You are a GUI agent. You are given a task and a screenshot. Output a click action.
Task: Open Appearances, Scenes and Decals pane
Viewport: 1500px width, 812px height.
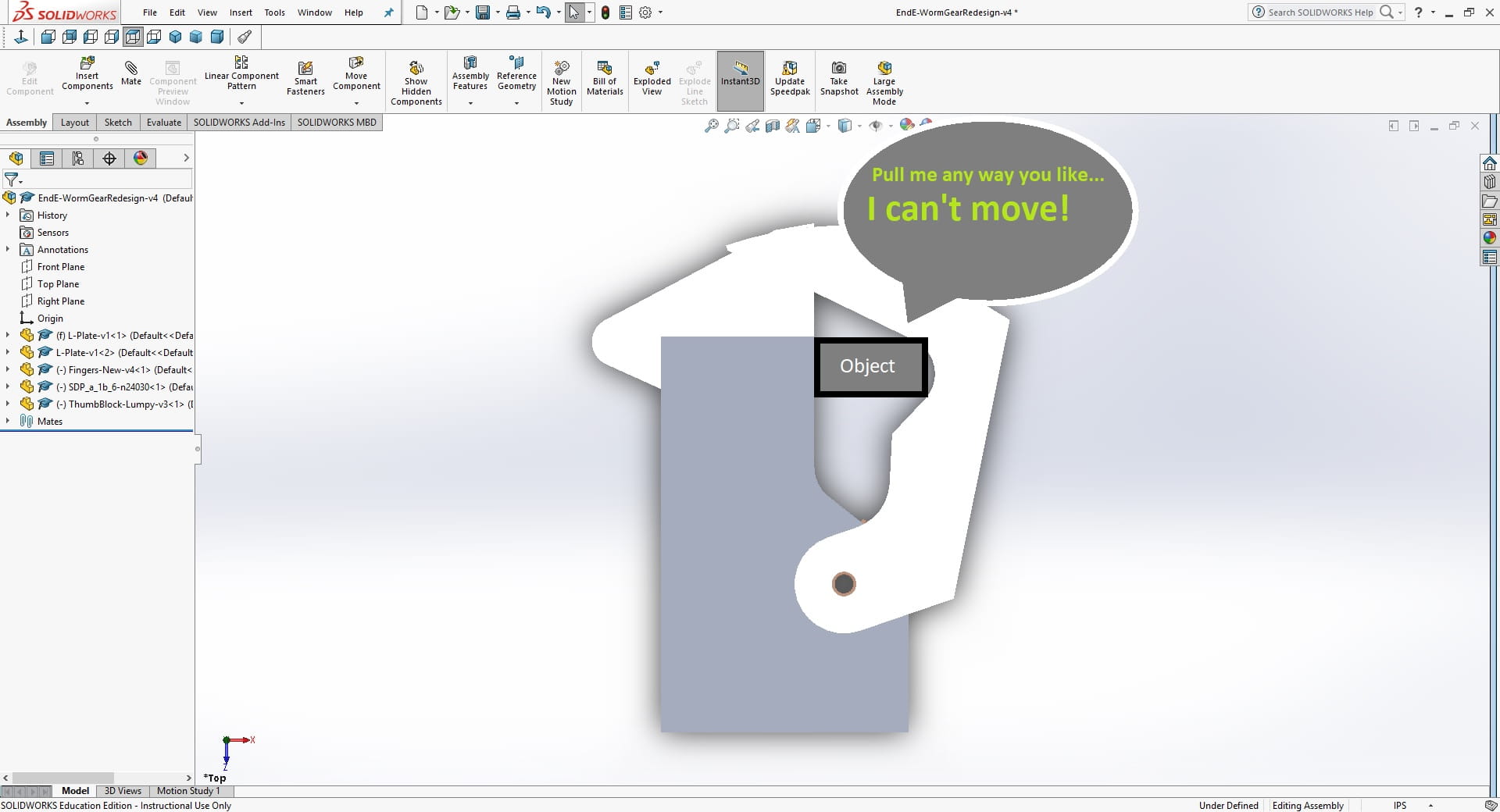pos(1490,238)
